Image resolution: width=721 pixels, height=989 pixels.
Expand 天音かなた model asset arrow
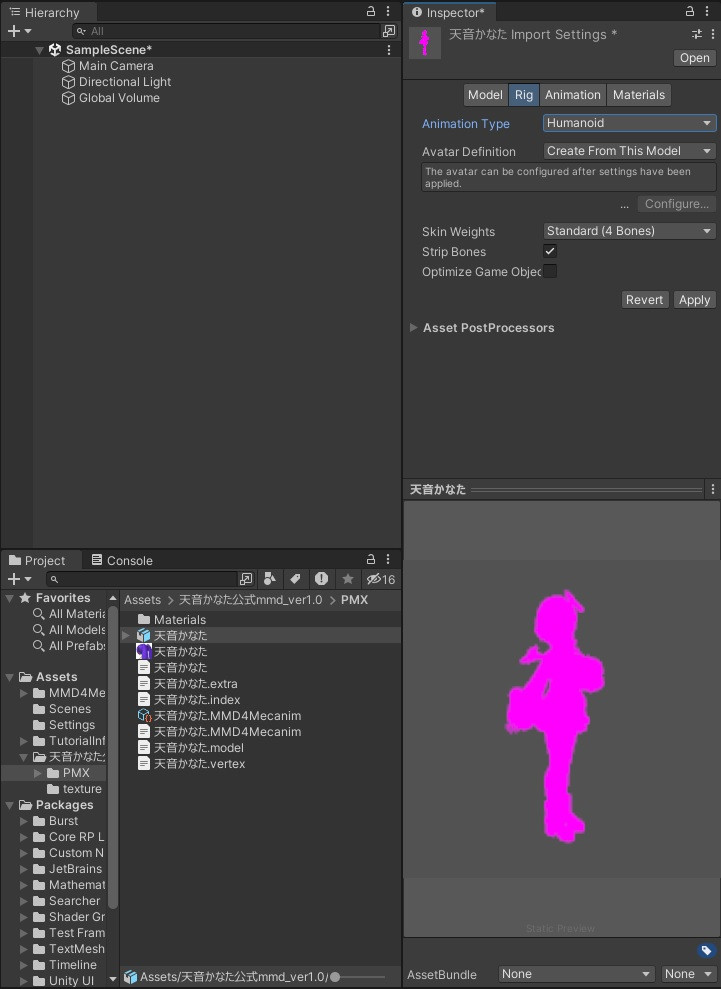click(x=126, y=635)
